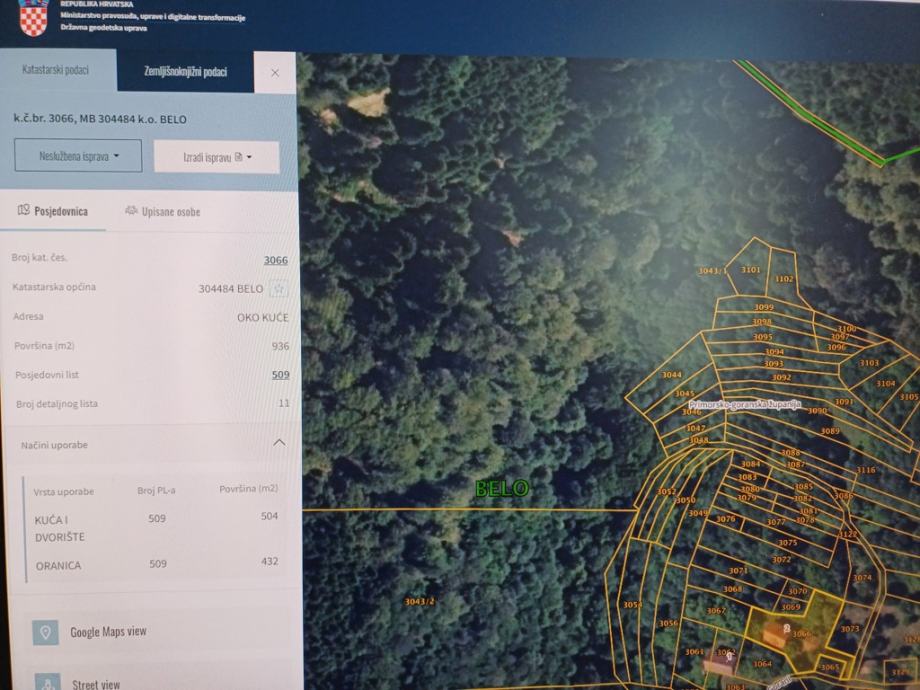Select the Katastarski podaci tab
This screenshot has height=690, width=920.
56,70
